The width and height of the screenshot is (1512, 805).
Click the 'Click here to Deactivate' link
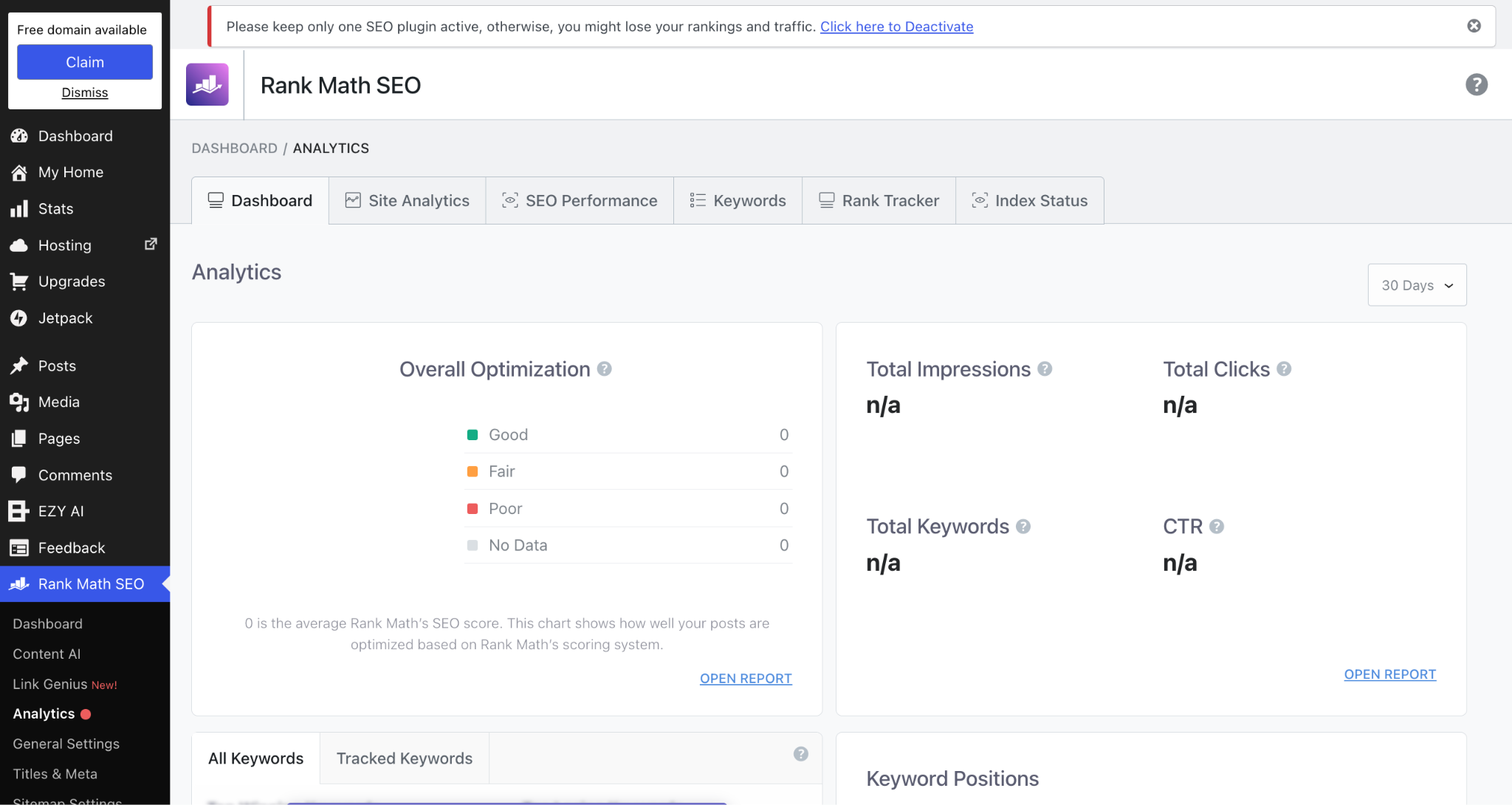click(897, 27)
